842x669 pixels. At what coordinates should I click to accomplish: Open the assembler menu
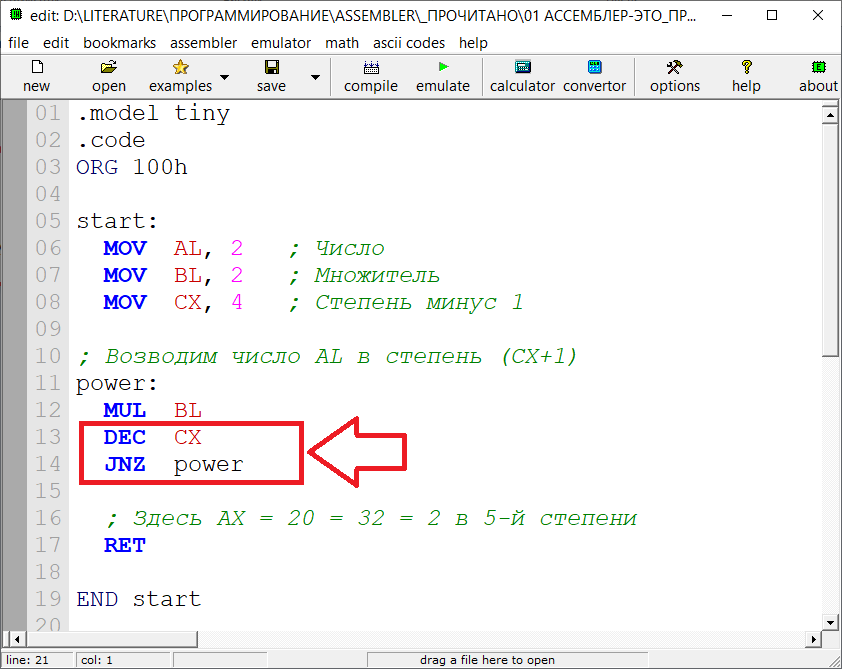(x=204, y=43)
